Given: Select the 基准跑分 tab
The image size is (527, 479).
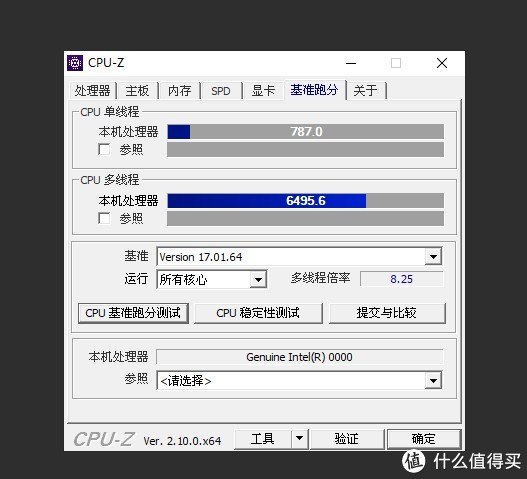Looking at the screenshot, I should [x=315, y=90].
